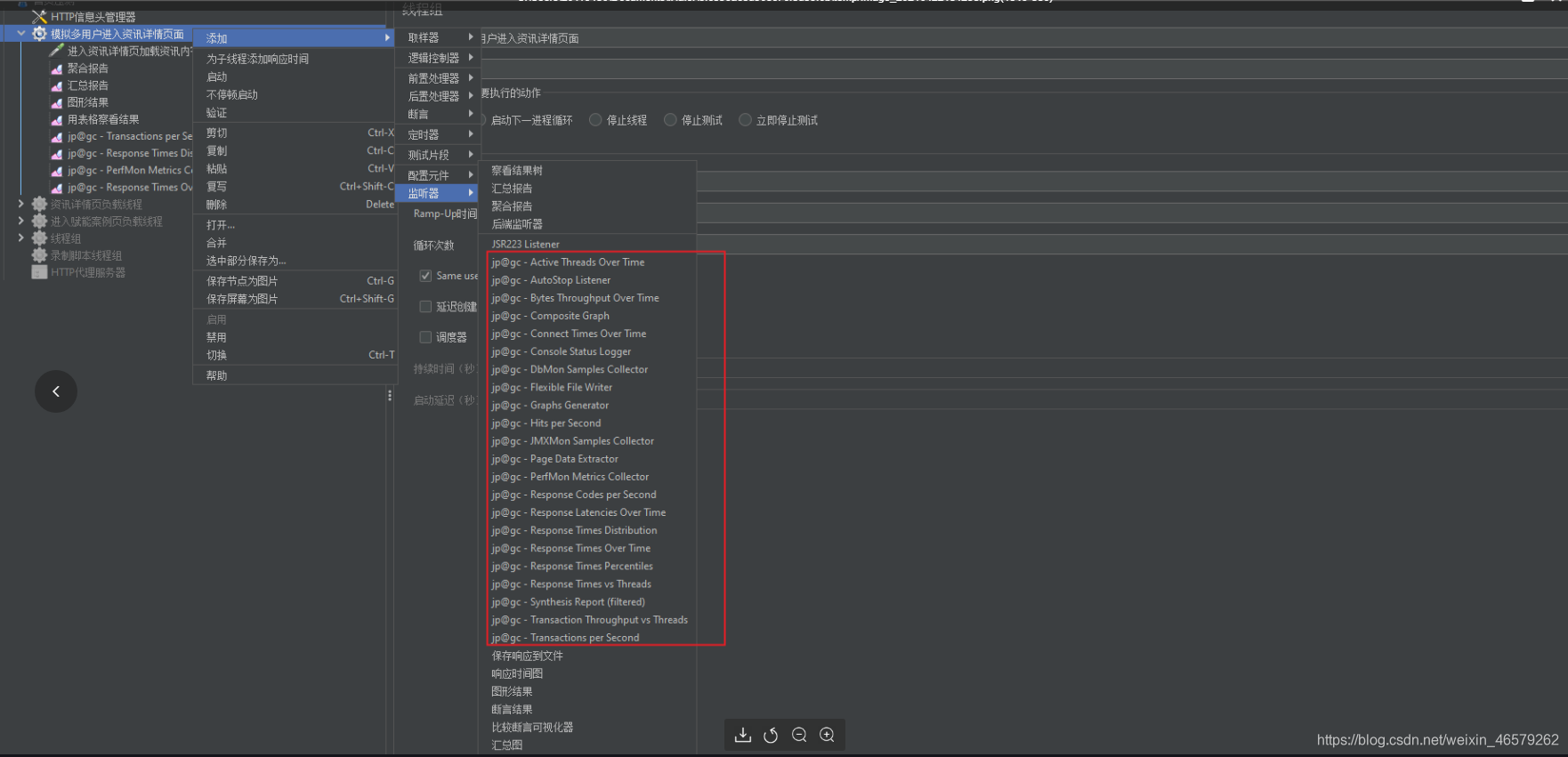The width and height of the screenshot is (1568, 757).
Task: Click the gear icon of 线程组 node
Action: pos(39,238)
